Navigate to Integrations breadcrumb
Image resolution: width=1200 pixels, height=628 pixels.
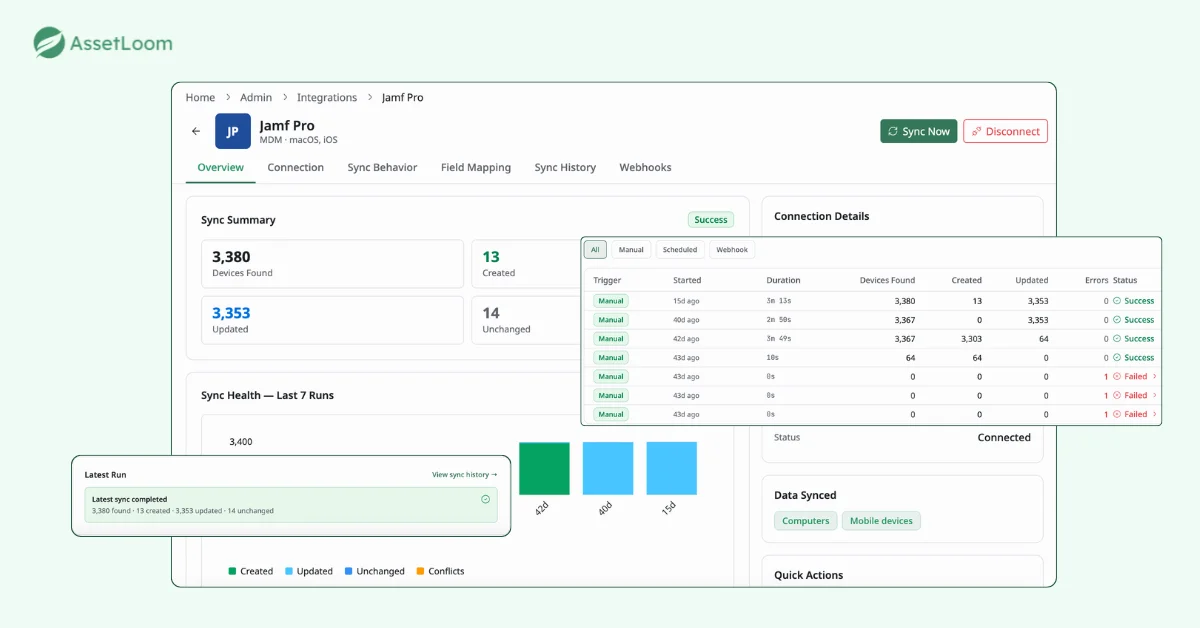[327, 97]
